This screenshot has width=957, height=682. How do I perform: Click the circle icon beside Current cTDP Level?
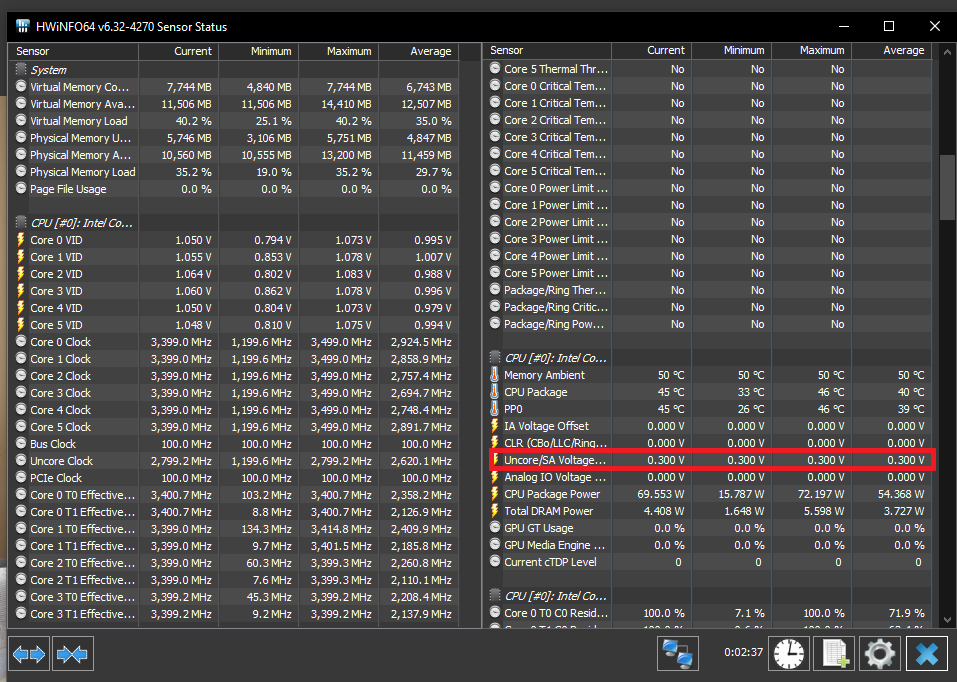(495, 562)
